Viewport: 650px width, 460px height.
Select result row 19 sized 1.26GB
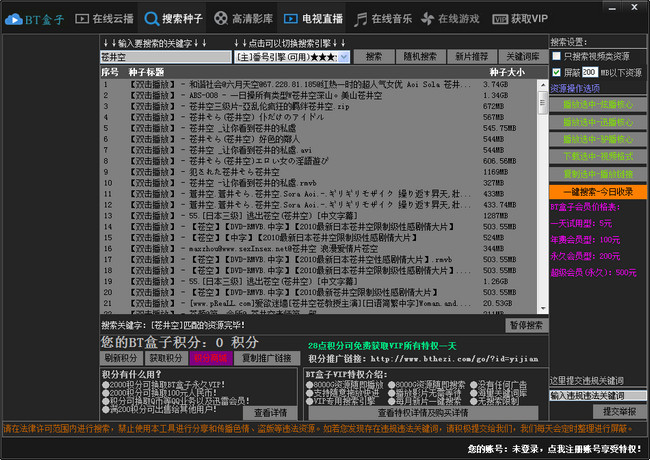click(x=318, y=281)
